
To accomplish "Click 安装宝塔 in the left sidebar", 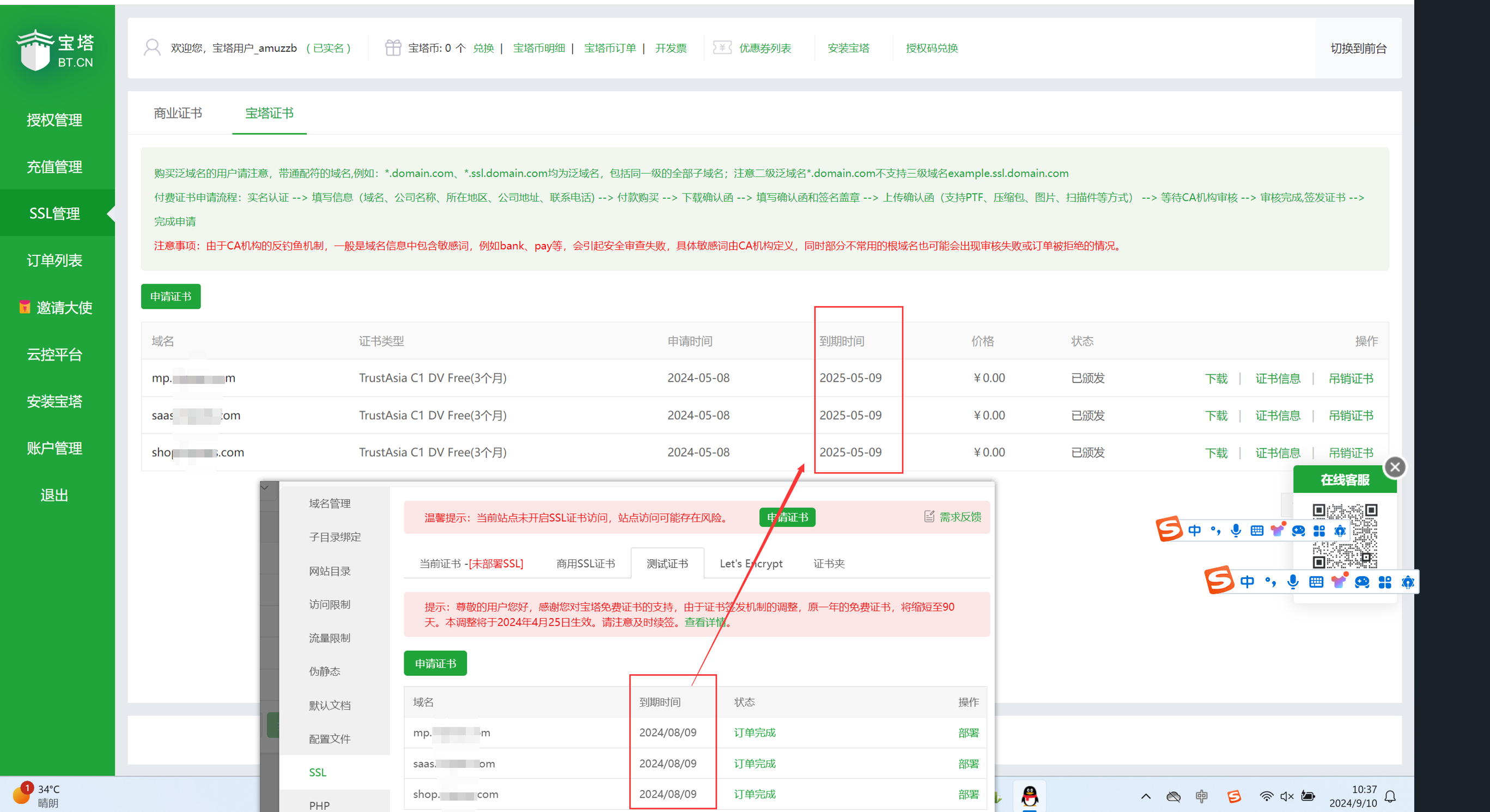I will 54,401.
